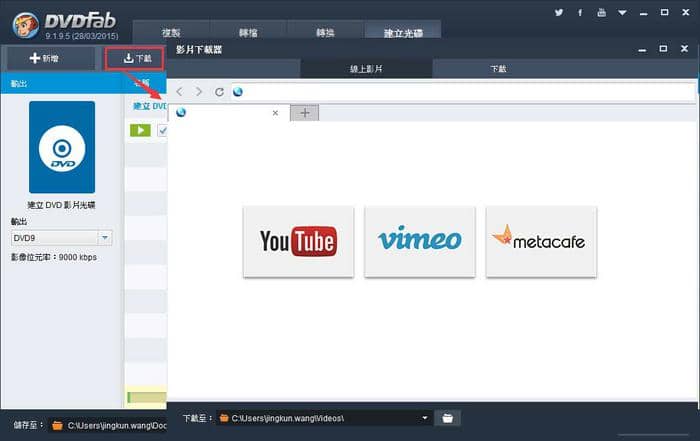
Task: Expand the download path dropdown
Action: pyautogui.click(x=425, y=418)
